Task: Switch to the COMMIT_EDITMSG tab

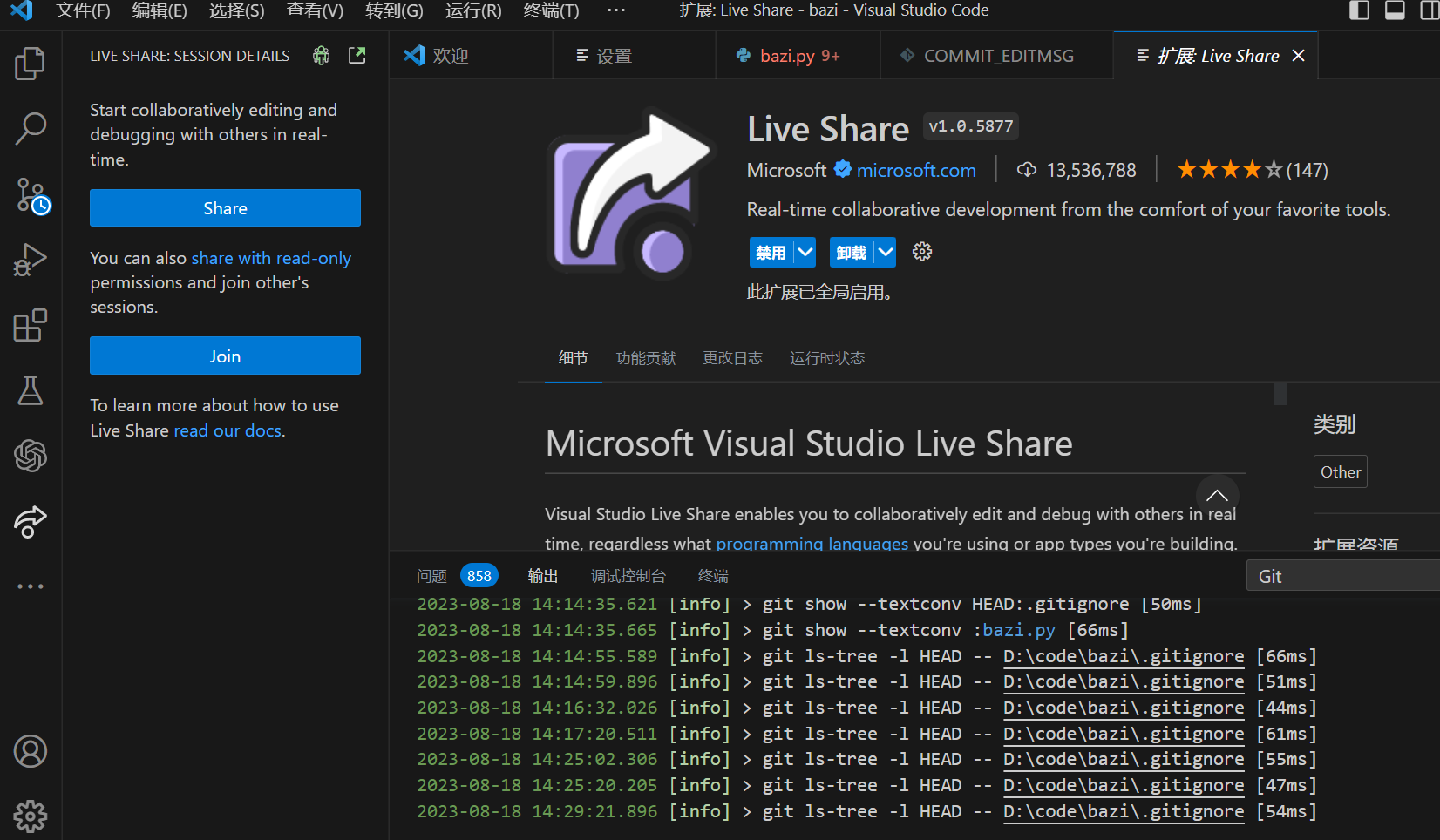Action: 996,56
